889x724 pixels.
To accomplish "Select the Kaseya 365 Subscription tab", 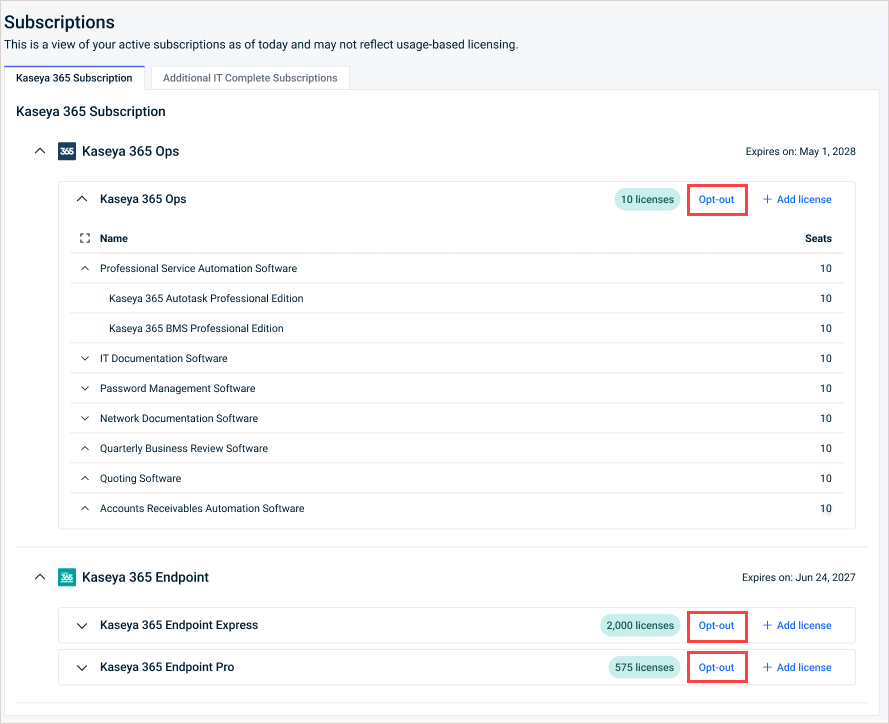I will pyautogui.click(x=74, y=78).
